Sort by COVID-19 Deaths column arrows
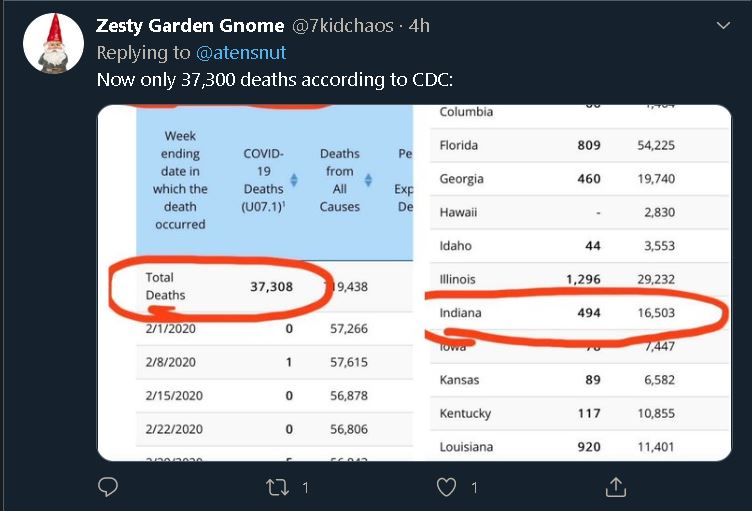 pos(294,180)
